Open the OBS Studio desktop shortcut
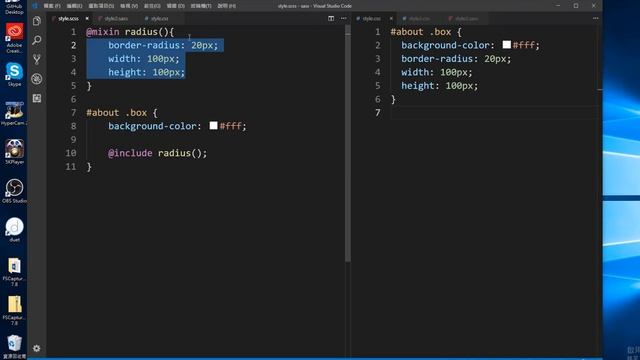 (14, 191)
